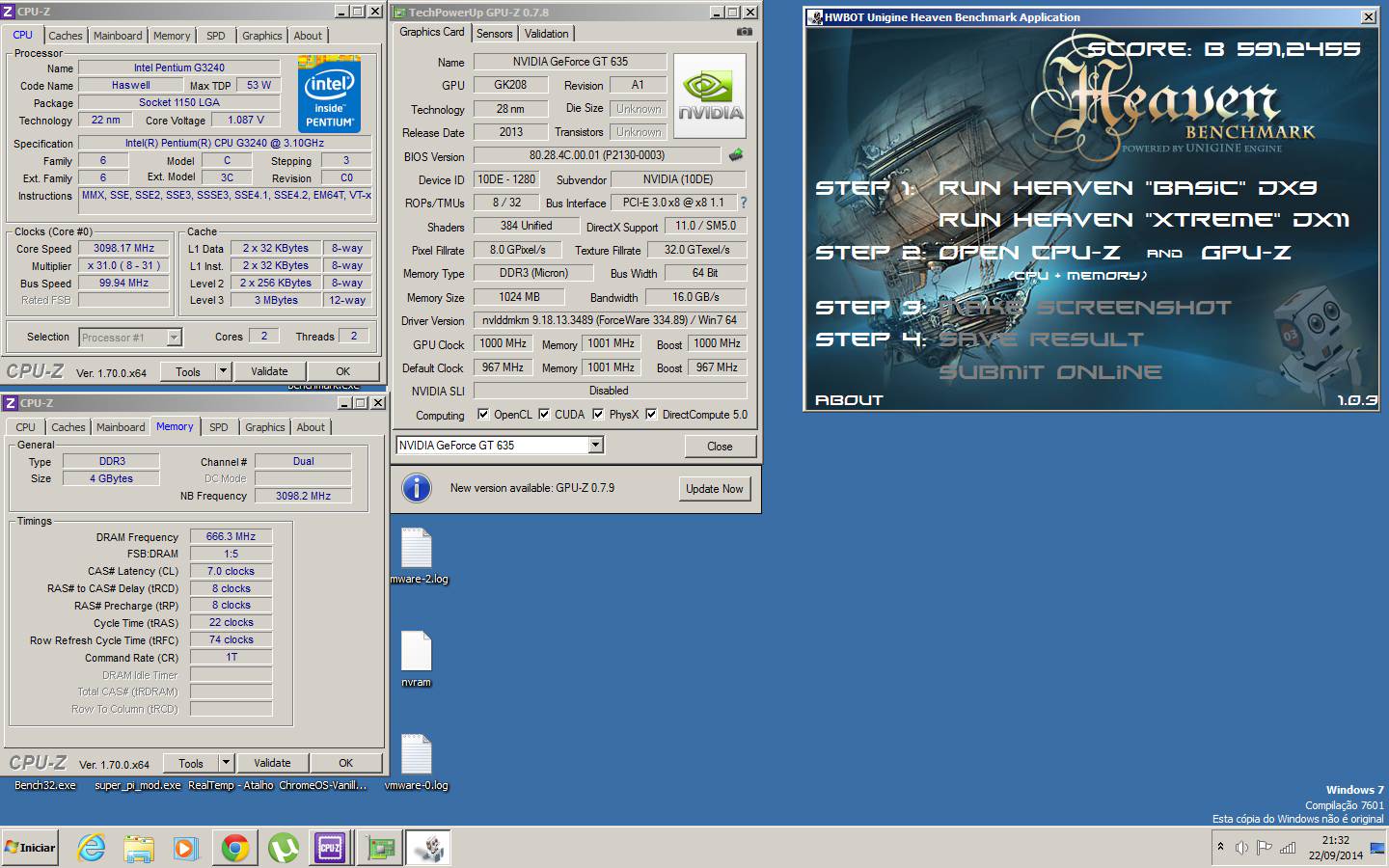Click GPU-Z link in HWBOT step 2
1389x868 pixels.
tap(1245, 253)
